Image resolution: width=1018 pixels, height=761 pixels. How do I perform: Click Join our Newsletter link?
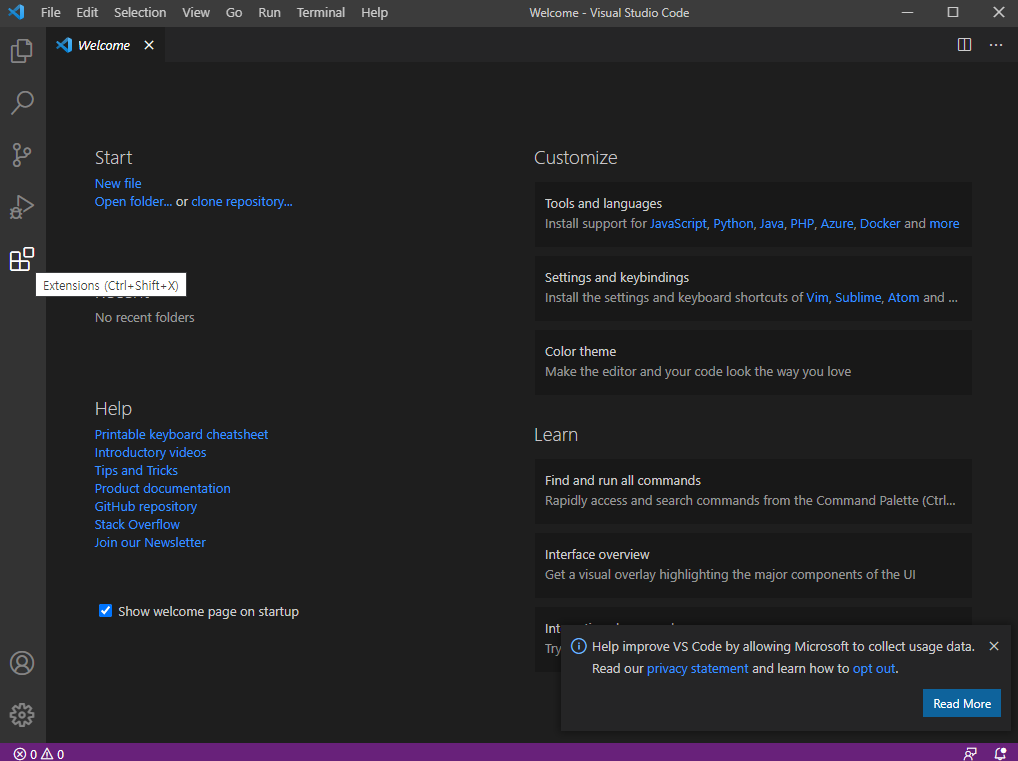coord(150,542)
